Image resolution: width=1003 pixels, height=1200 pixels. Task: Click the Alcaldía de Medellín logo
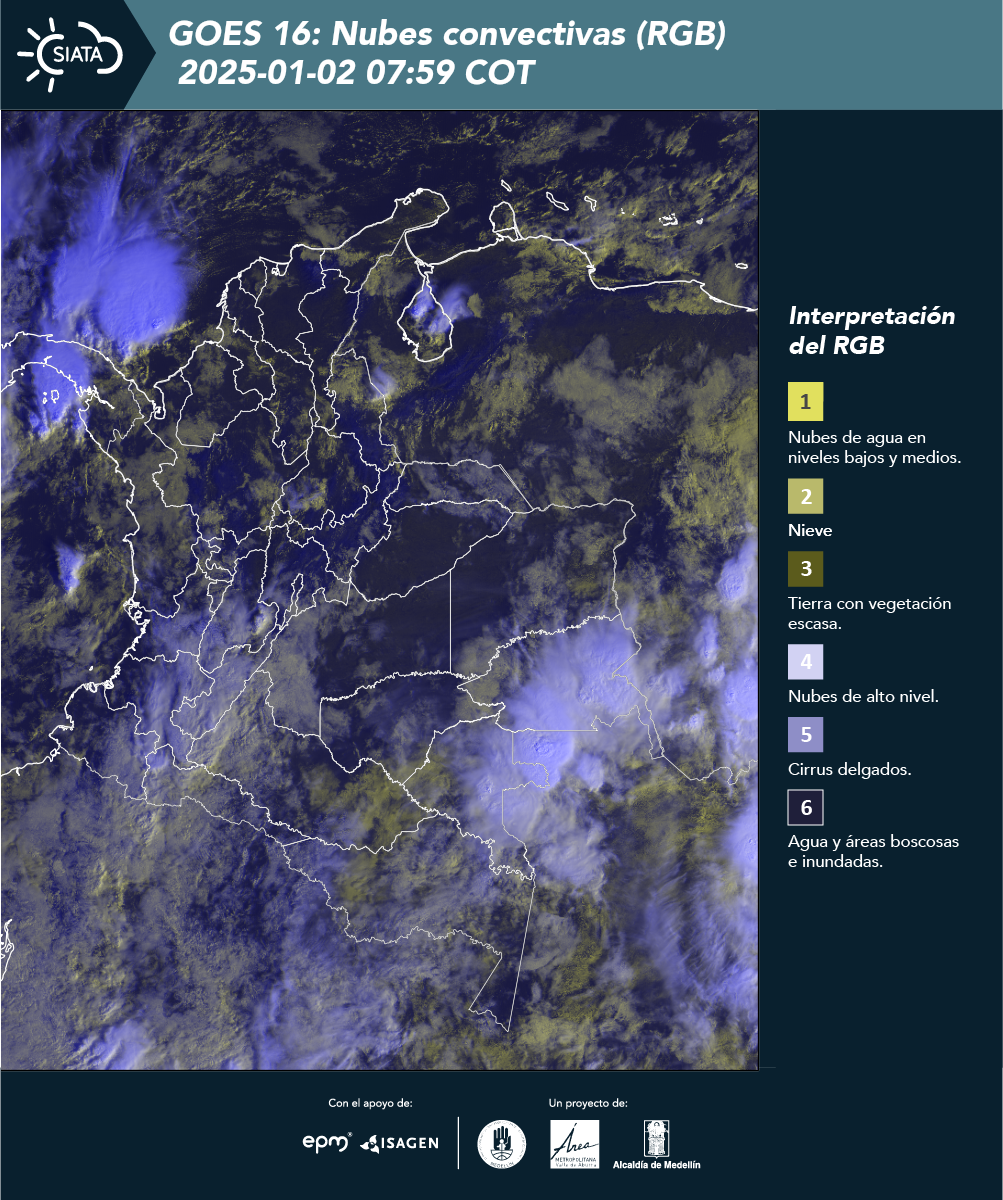pyautogui.click(x=657, y=1144)
